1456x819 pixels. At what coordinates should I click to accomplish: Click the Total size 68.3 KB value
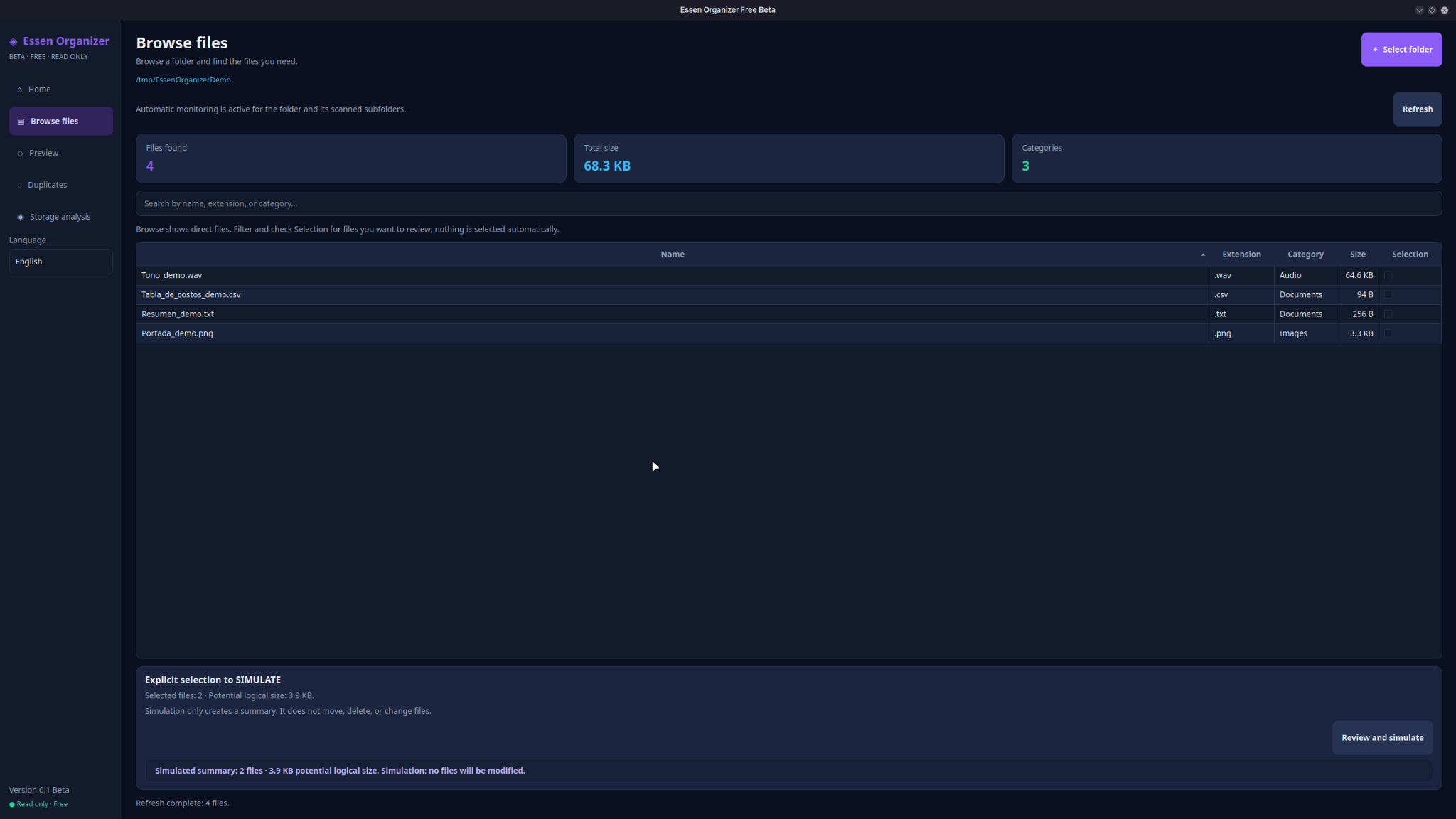[607, 166]
